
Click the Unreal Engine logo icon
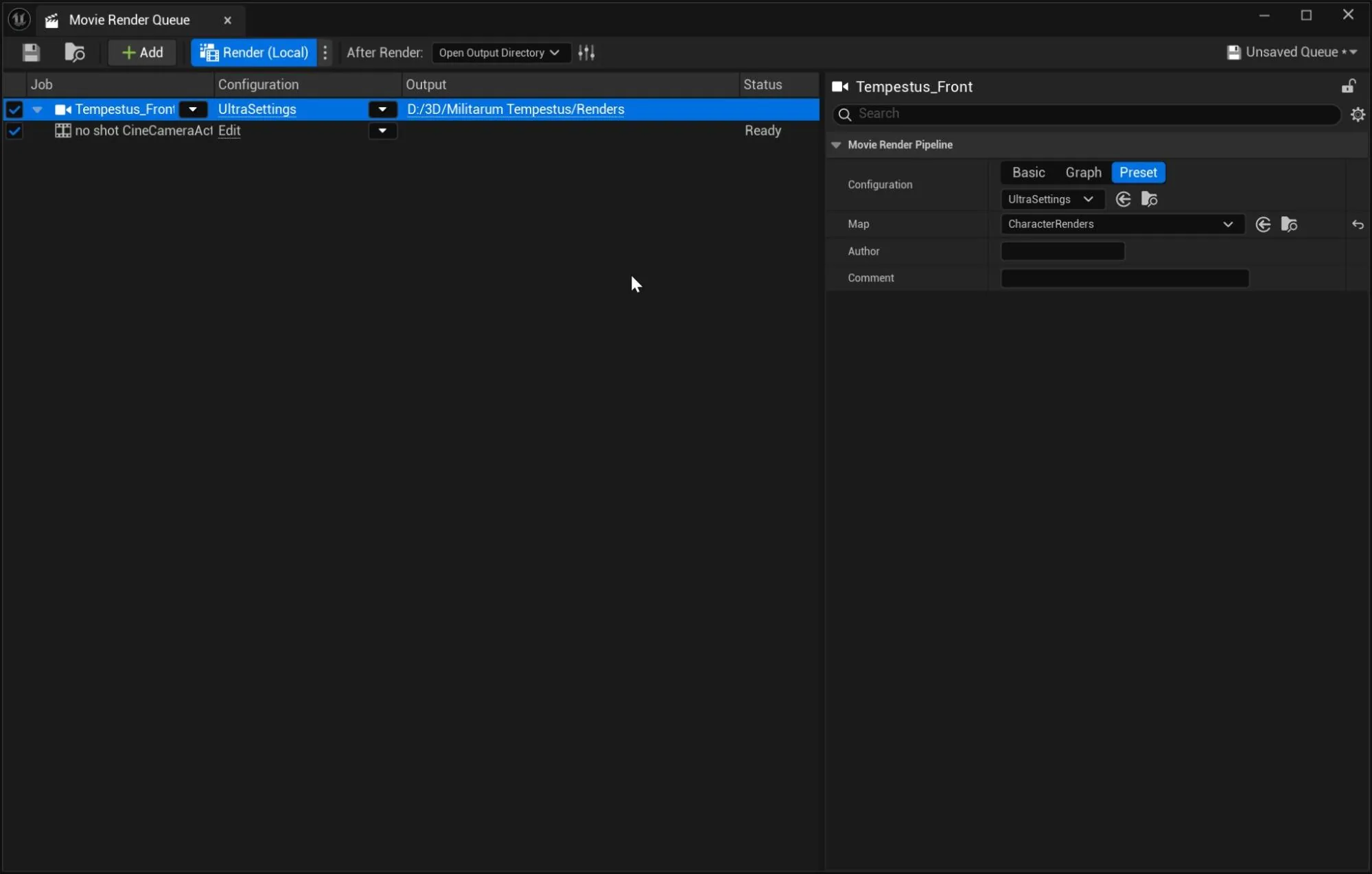tap(19, 19)
